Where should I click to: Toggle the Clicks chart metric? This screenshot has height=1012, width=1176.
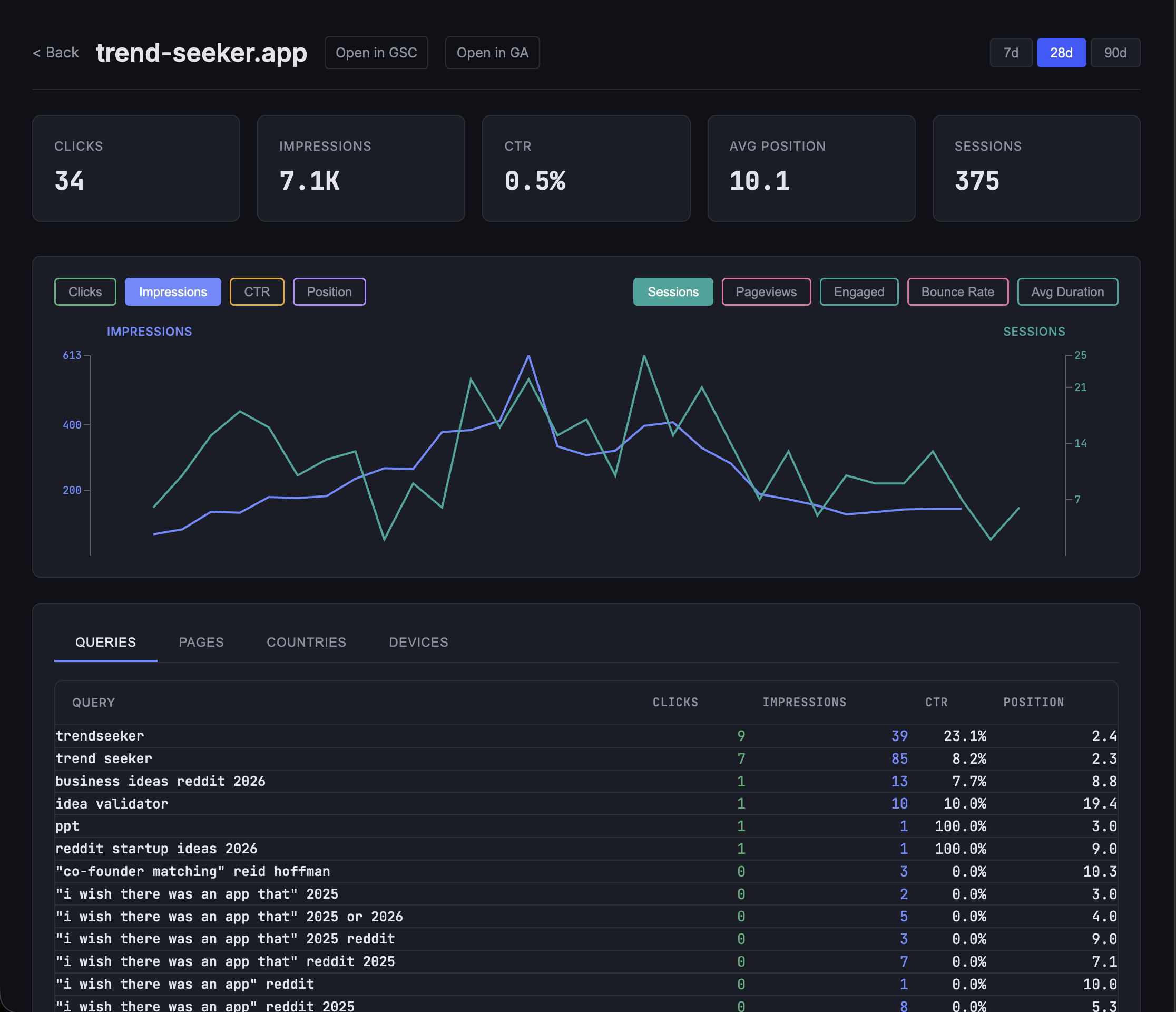(x=85, y=292)
